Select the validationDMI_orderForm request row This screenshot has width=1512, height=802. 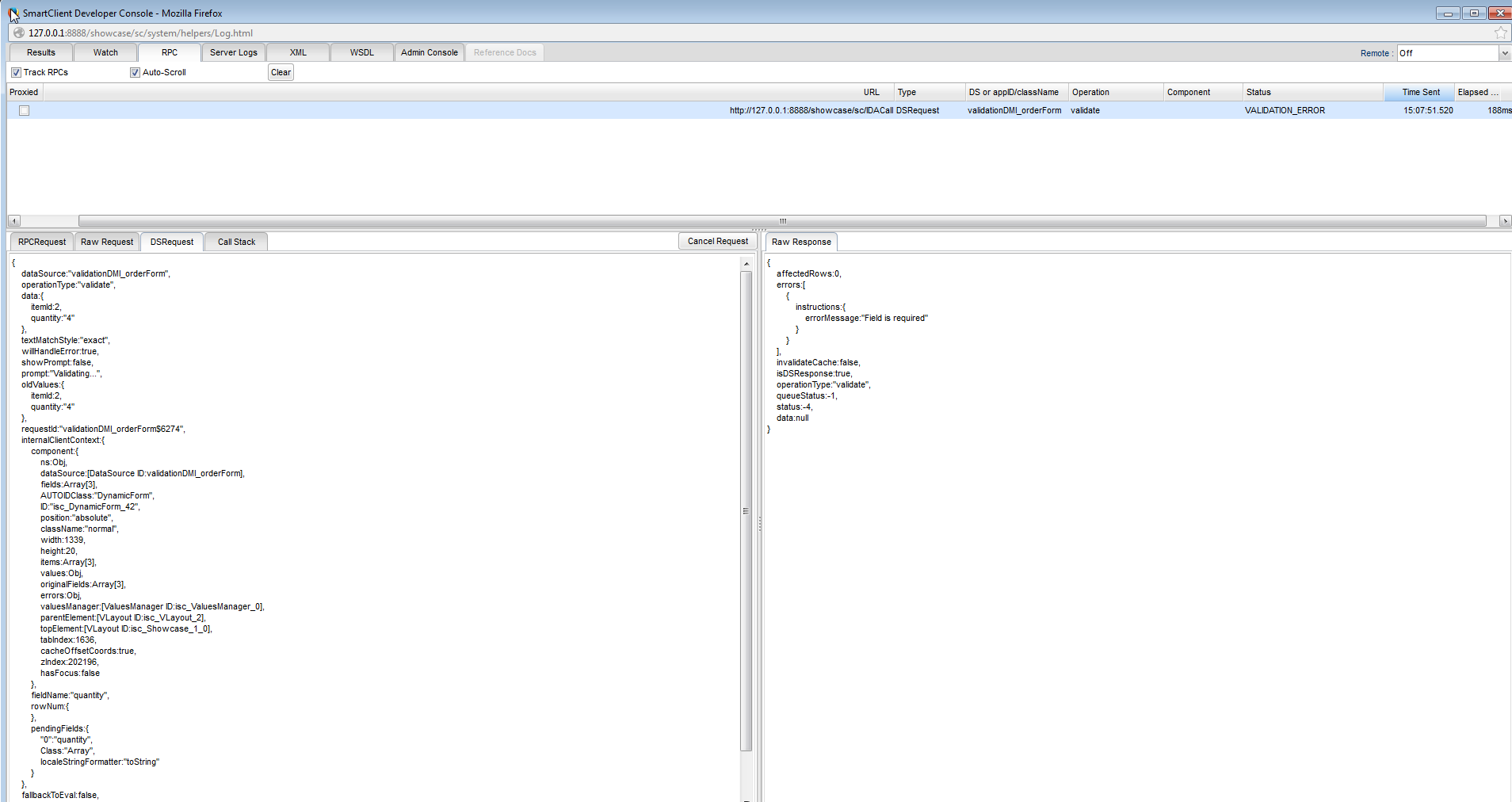(x=1014, y=111)
